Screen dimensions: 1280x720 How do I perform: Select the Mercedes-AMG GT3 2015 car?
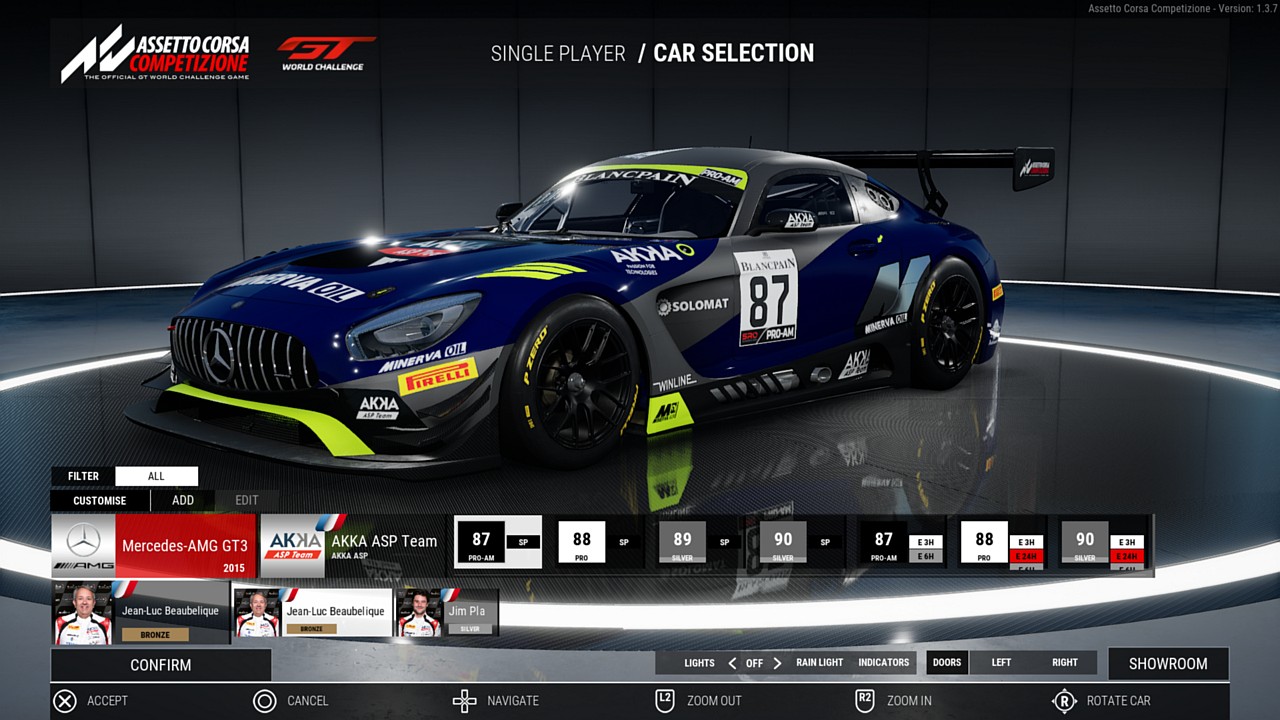(154, 546)
